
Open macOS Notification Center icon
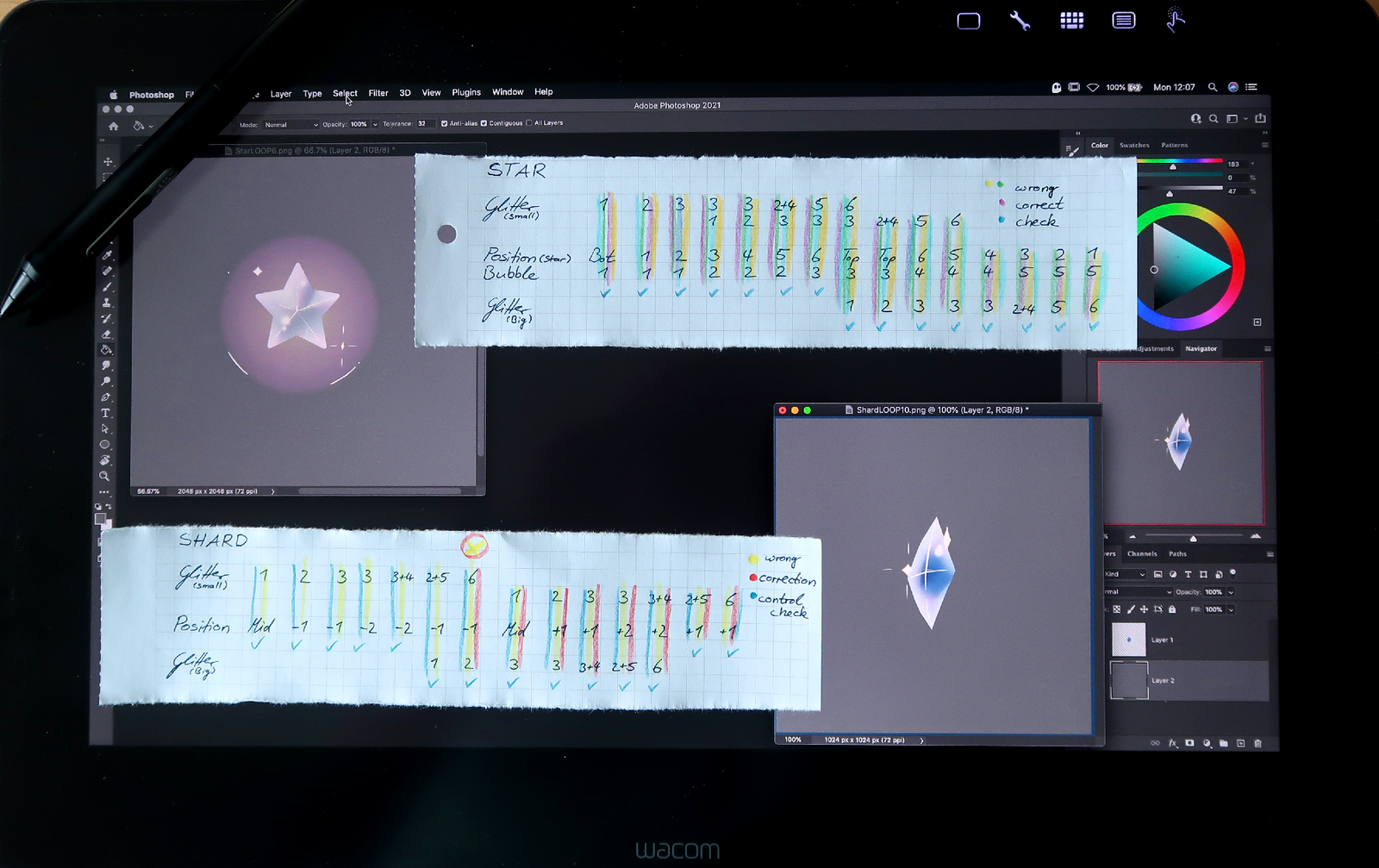pyautogui.click(x=1251, y=87)
